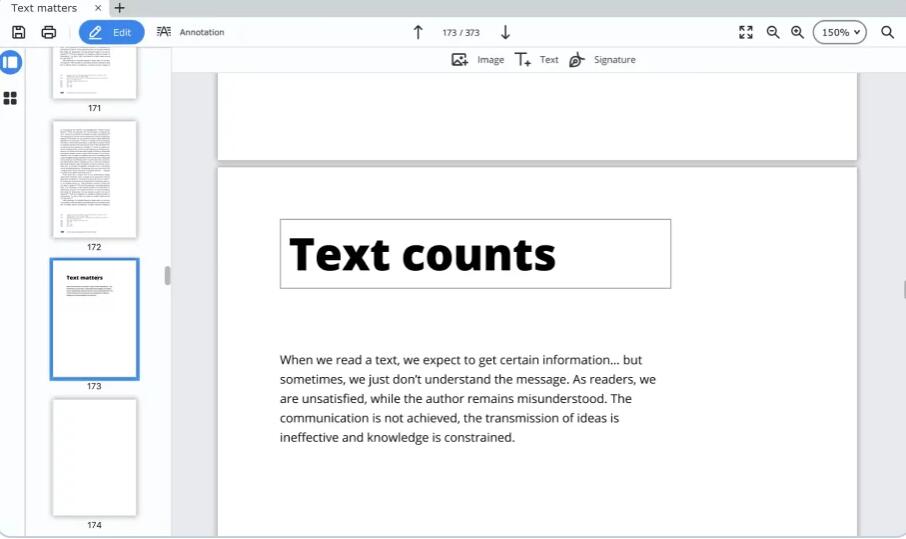Click the zoom in magnifier
Image resolution: width=906 pixels, height=539 pixels.
[797, 32]
